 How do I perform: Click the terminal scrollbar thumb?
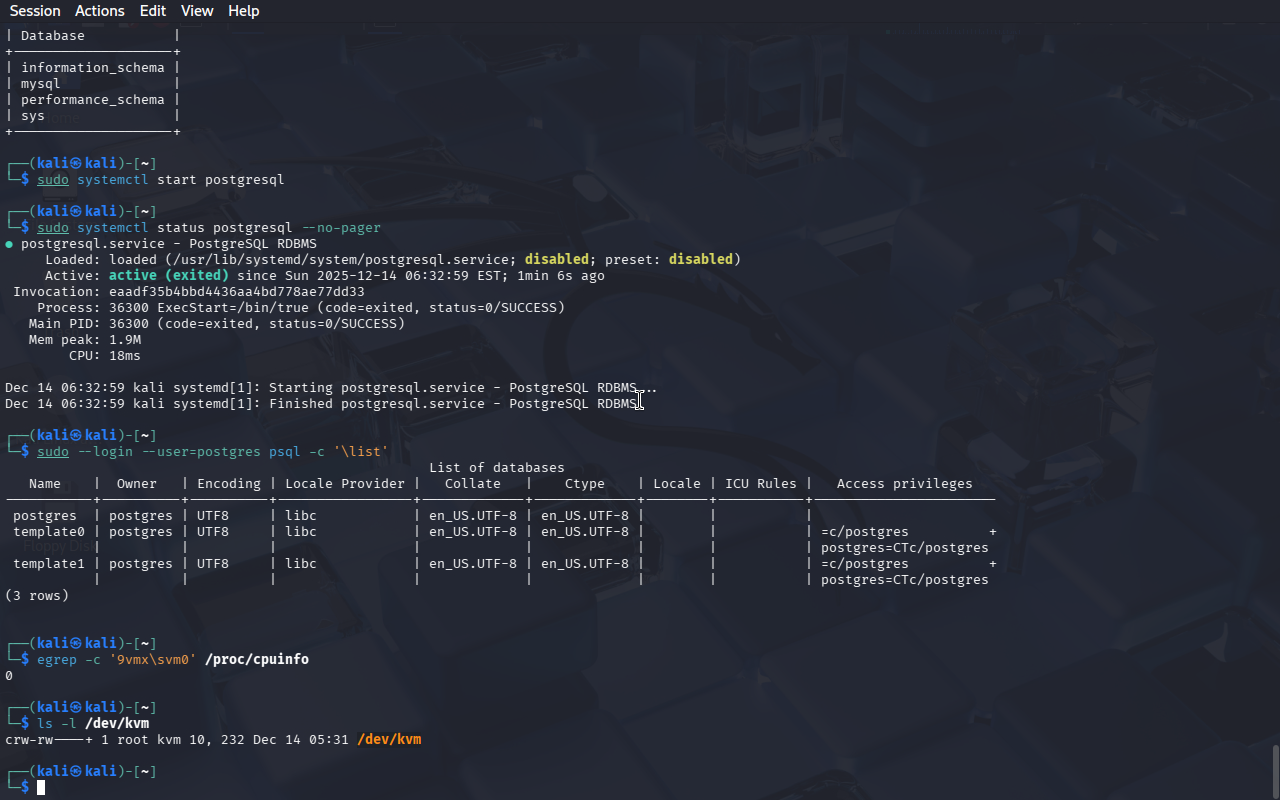(x=1274, y=770)
